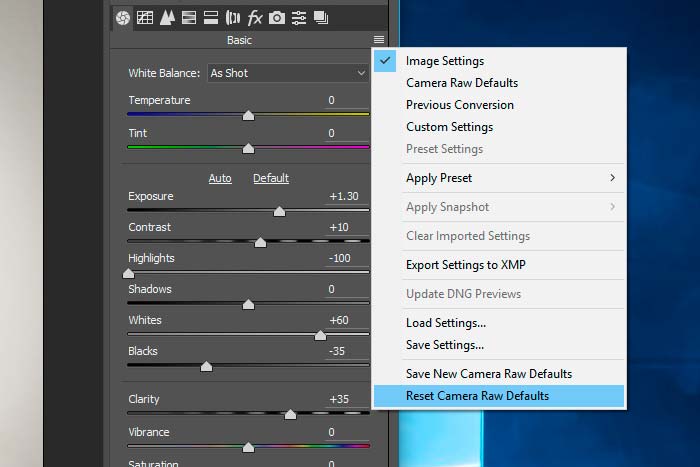Click the Default tone link
The width and height of the screenshot is (700, 467).
pyautogui.click(x=271, y=178)
